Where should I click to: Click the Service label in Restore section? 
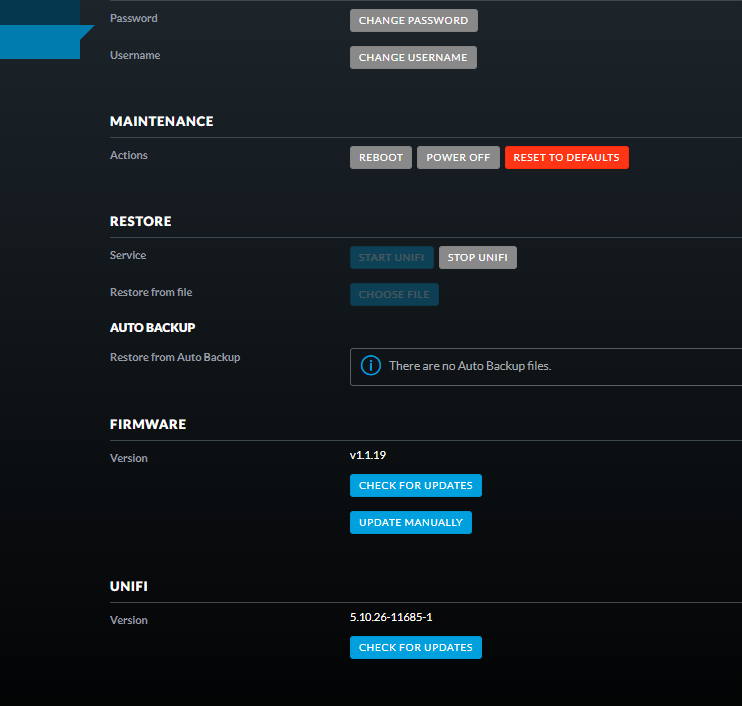click(128, 256)
